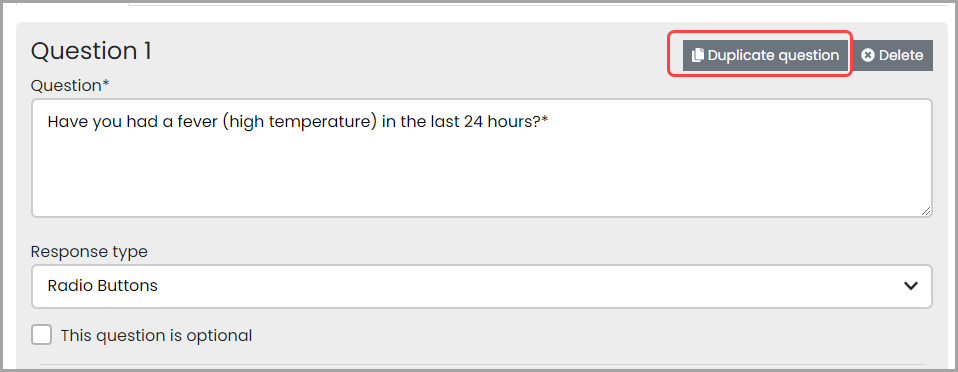Toggle the question optional checkbox
Image resolution: width=958 pixels, height=372 pixels.
coord(42,335)
